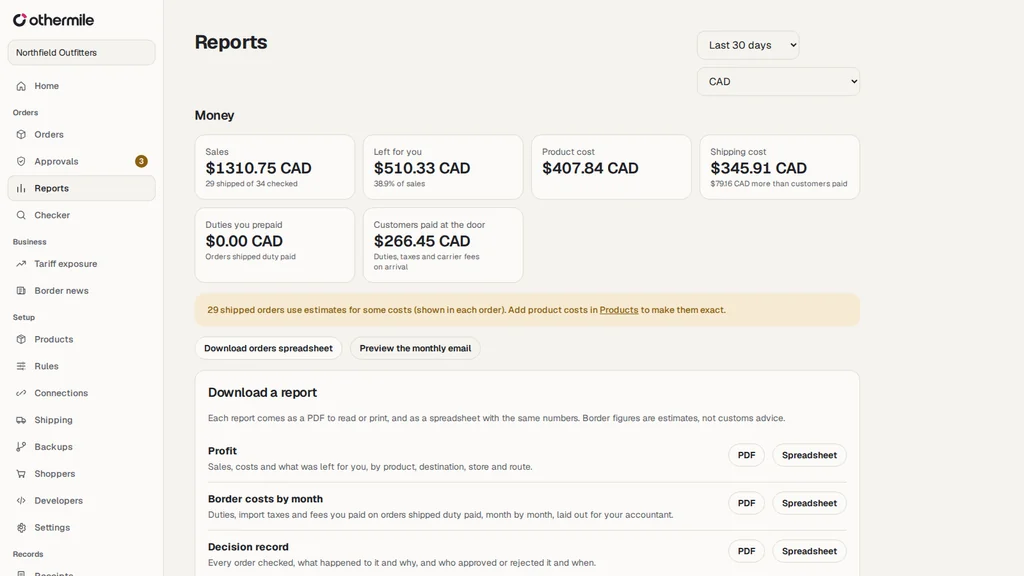Click the Duties you prepaid card
1024x576 pixels.
tap(275, 246)
